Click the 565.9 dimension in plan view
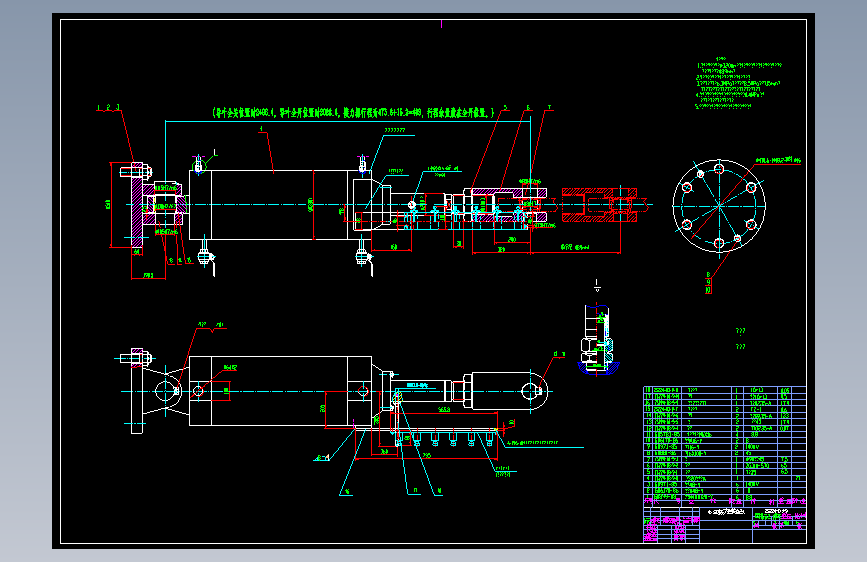 pos(443,410)
